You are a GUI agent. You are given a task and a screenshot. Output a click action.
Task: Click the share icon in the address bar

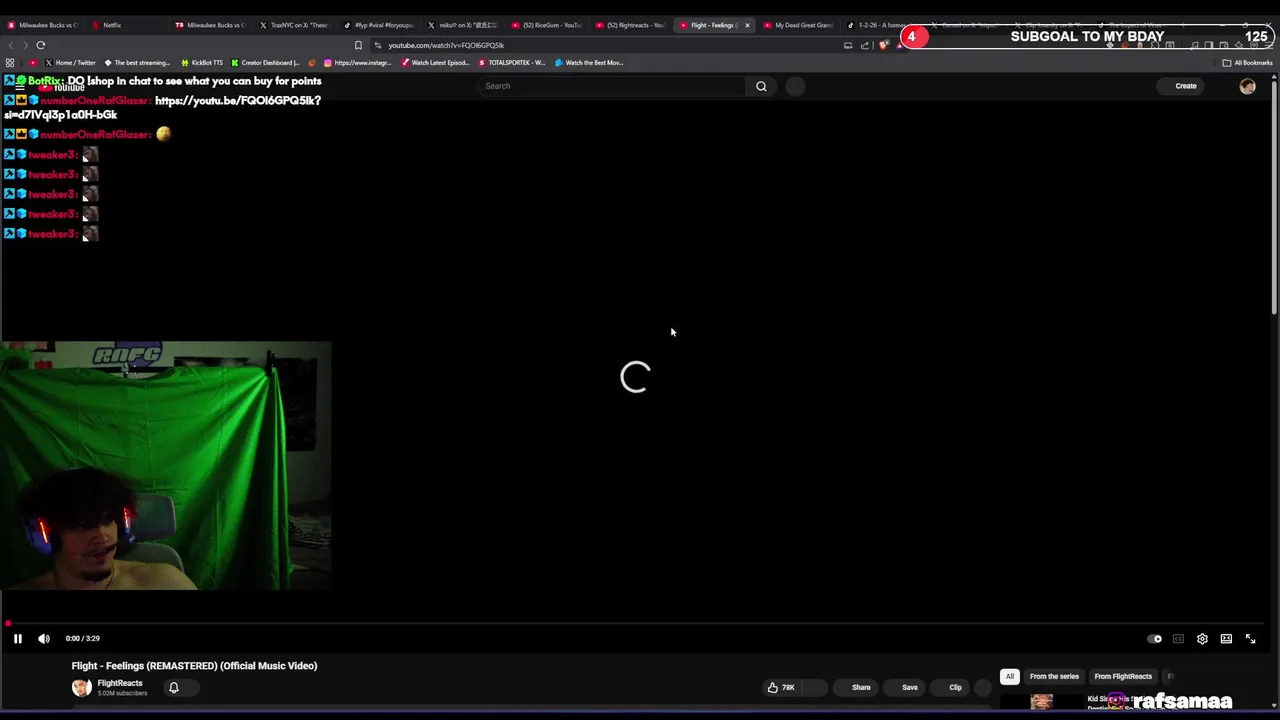click(x=865, y=45)
